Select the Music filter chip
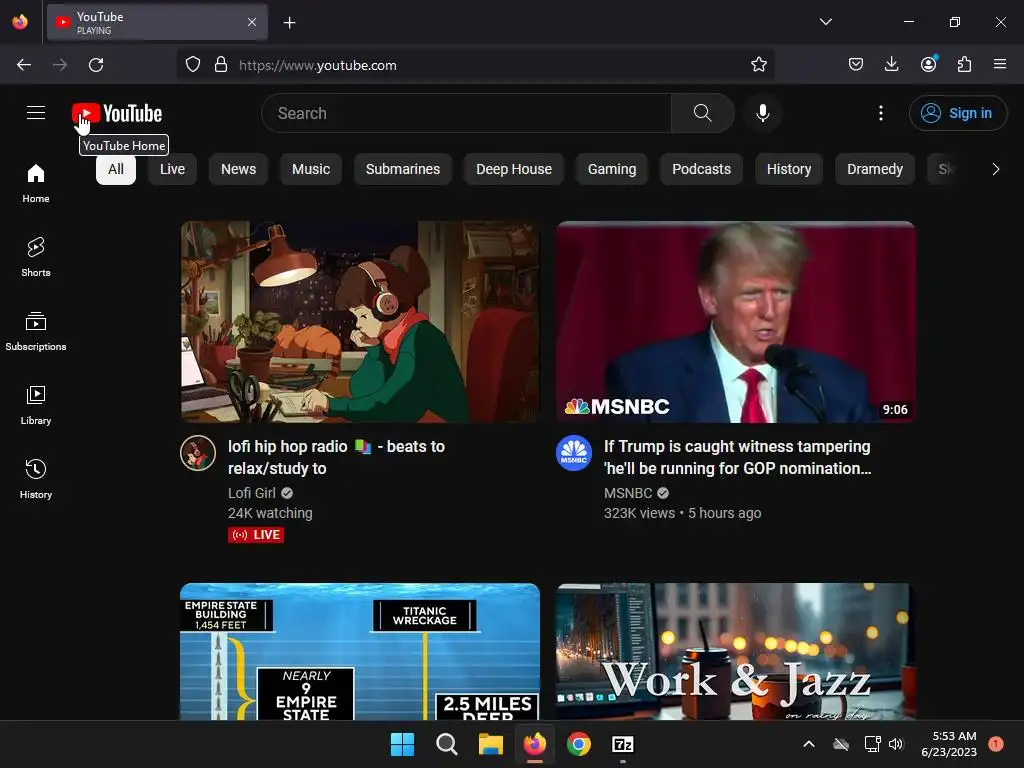 pyautogui.click(x=311, y=169)
